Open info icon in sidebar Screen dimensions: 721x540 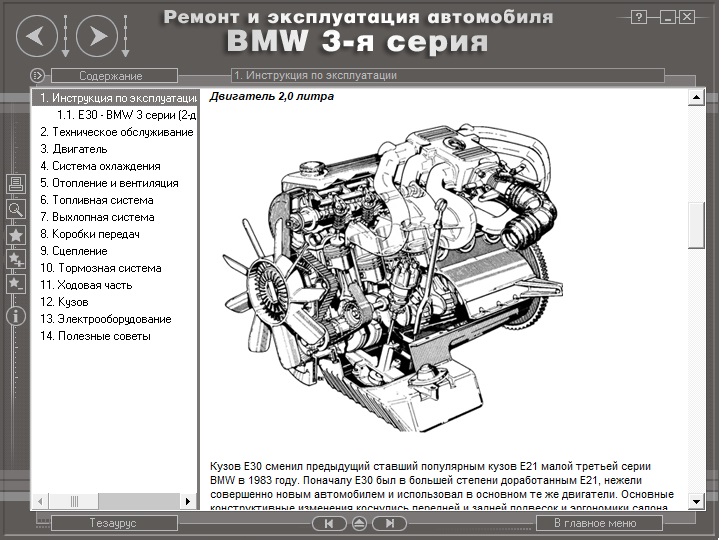click(x=16, y=316)
